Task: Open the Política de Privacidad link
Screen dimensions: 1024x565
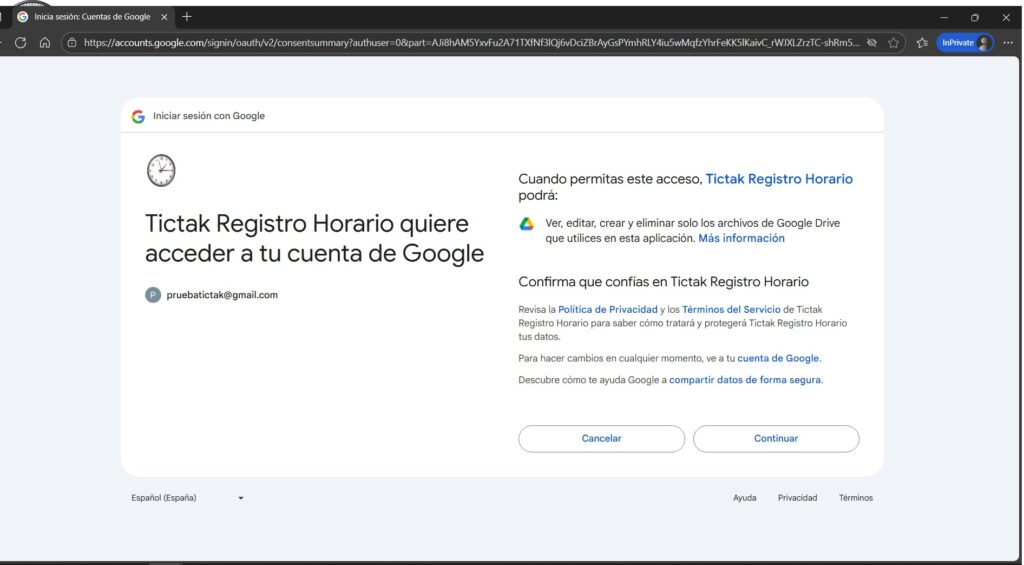Action: (x=608, y=310)
